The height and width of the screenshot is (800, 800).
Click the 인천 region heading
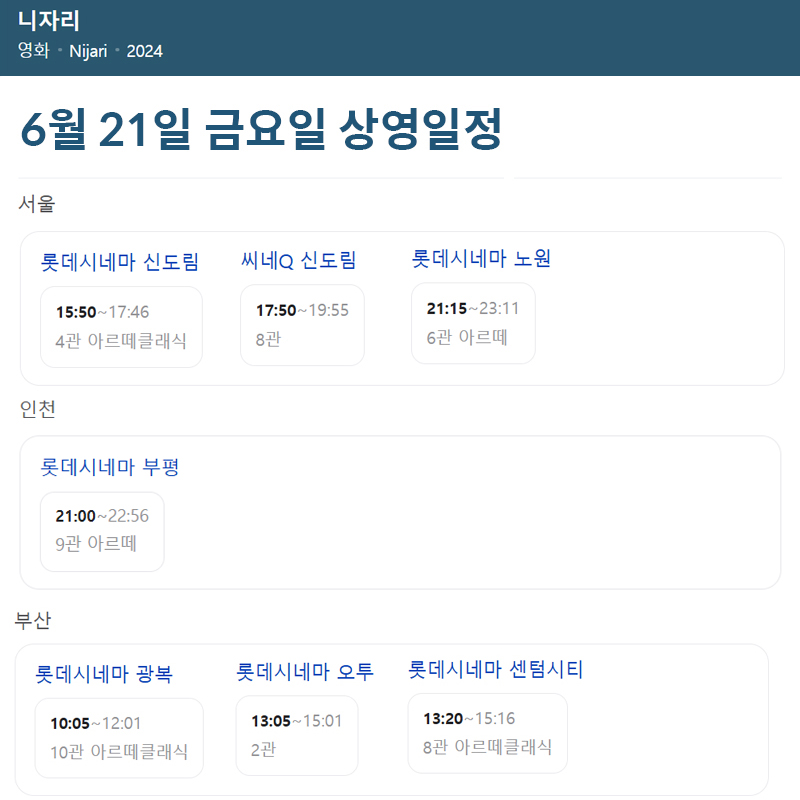click(x=37, y=409)
